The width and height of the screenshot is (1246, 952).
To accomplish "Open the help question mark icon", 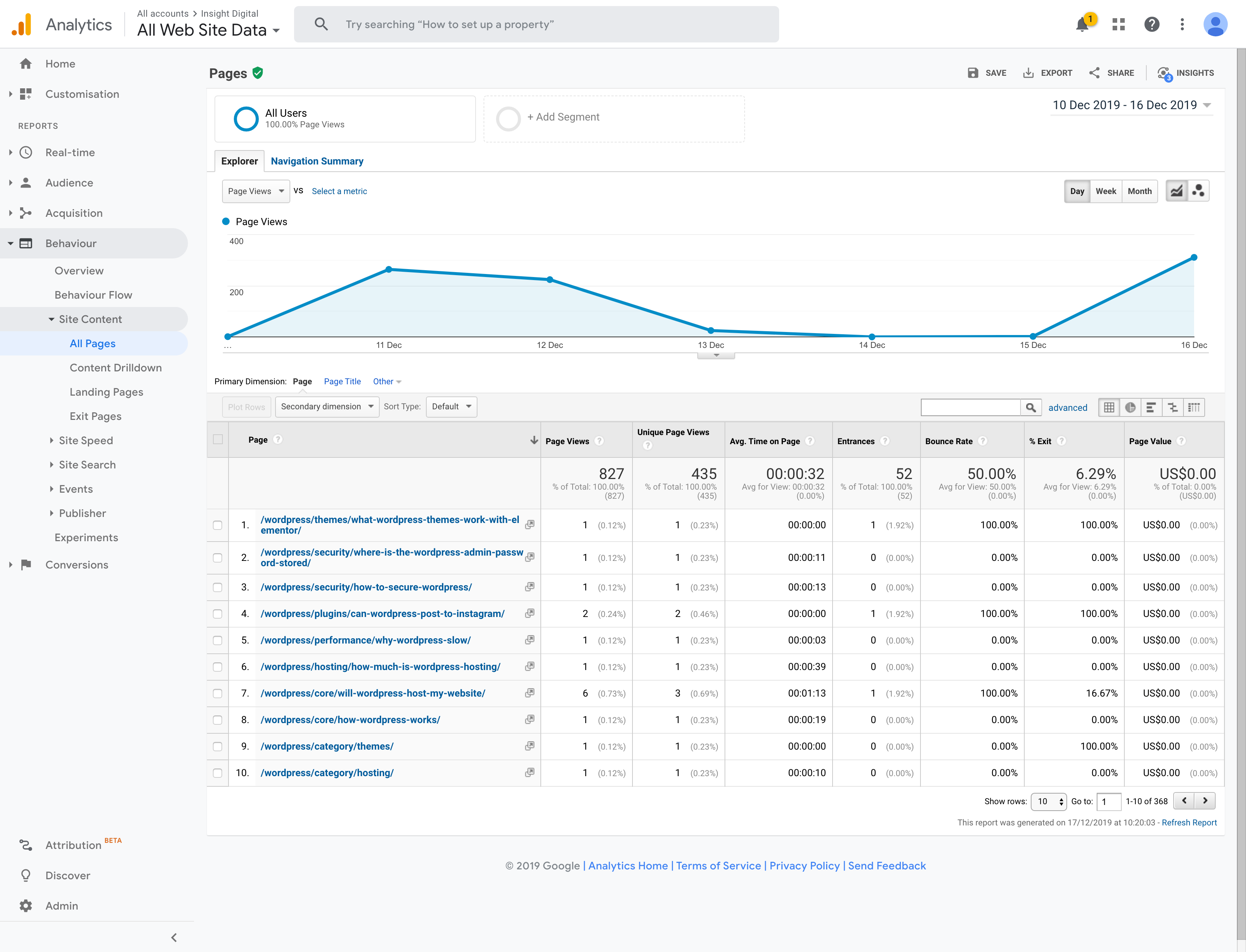I will click(1151, 24).
